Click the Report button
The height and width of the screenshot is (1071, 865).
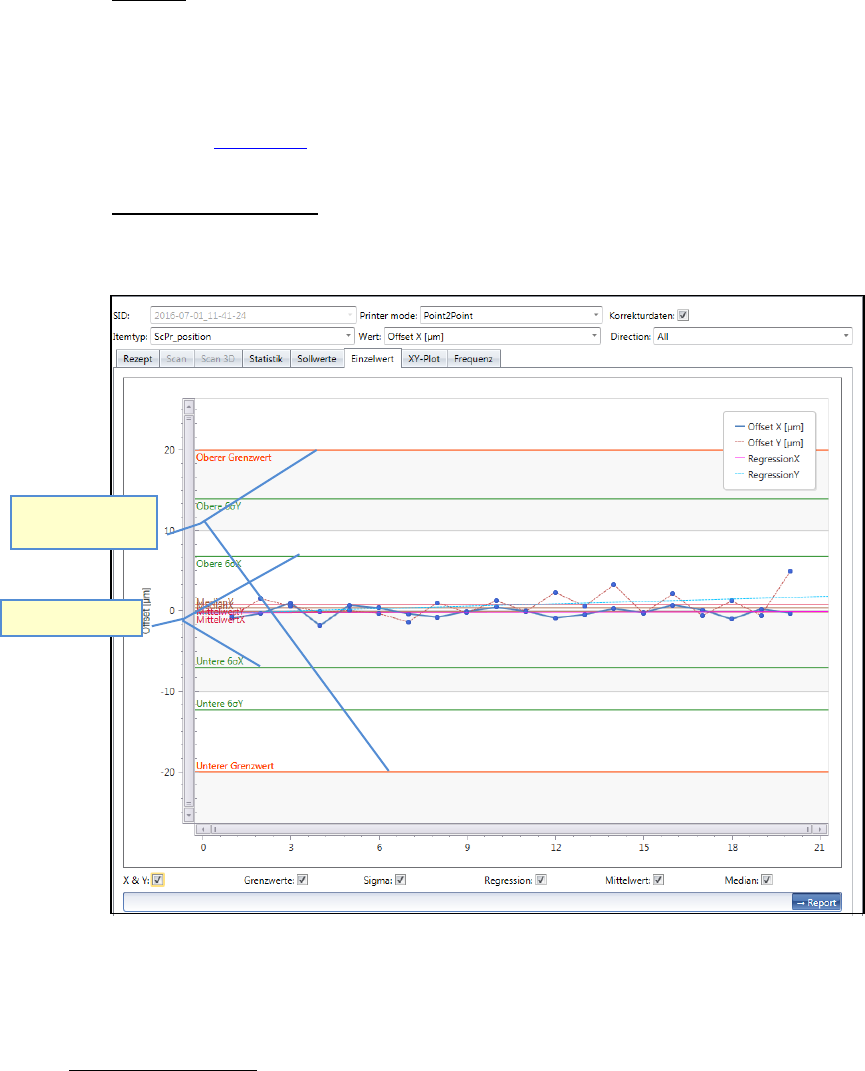816,902
